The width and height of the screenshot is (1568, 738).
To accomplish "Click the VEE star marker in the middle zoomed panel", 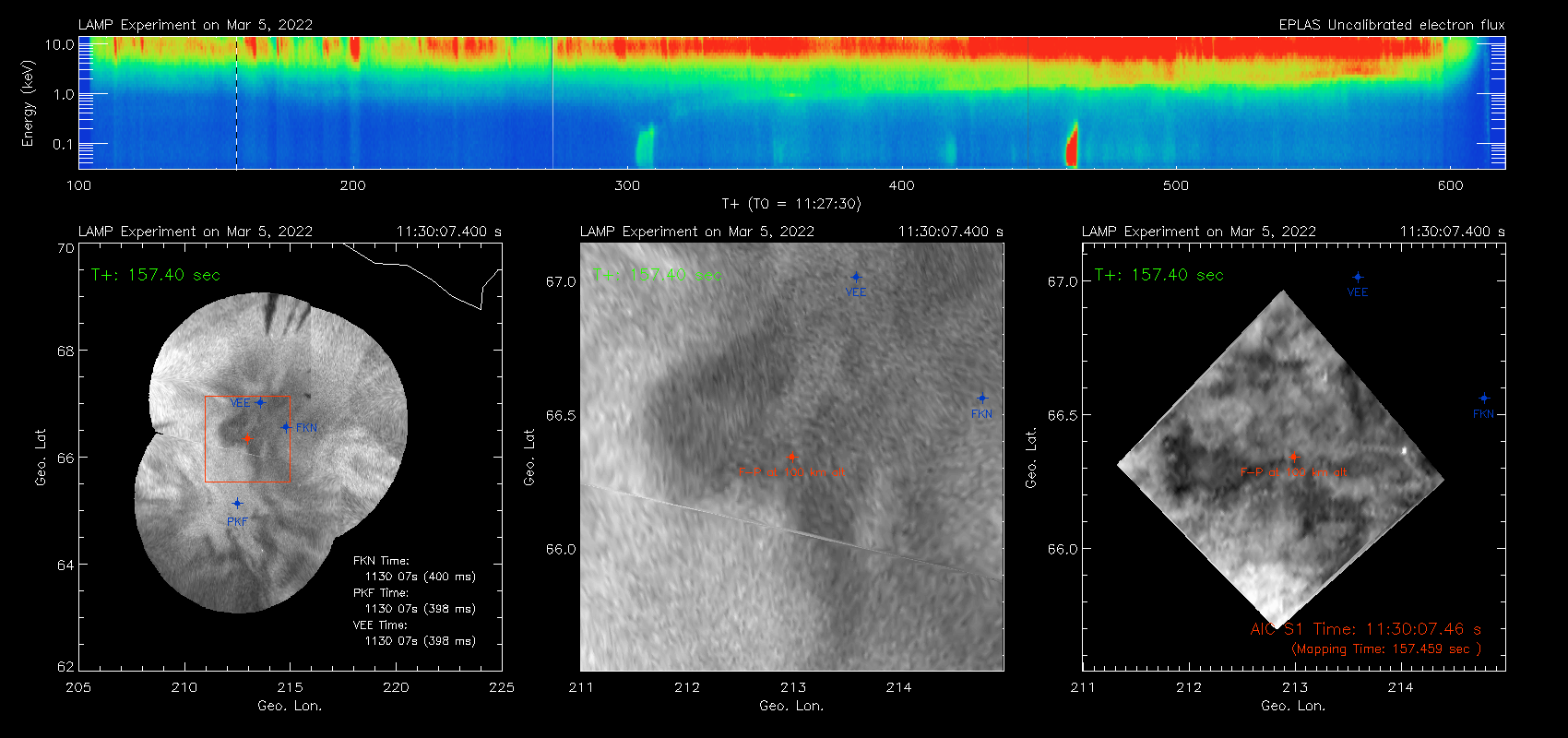I will 856,277.
